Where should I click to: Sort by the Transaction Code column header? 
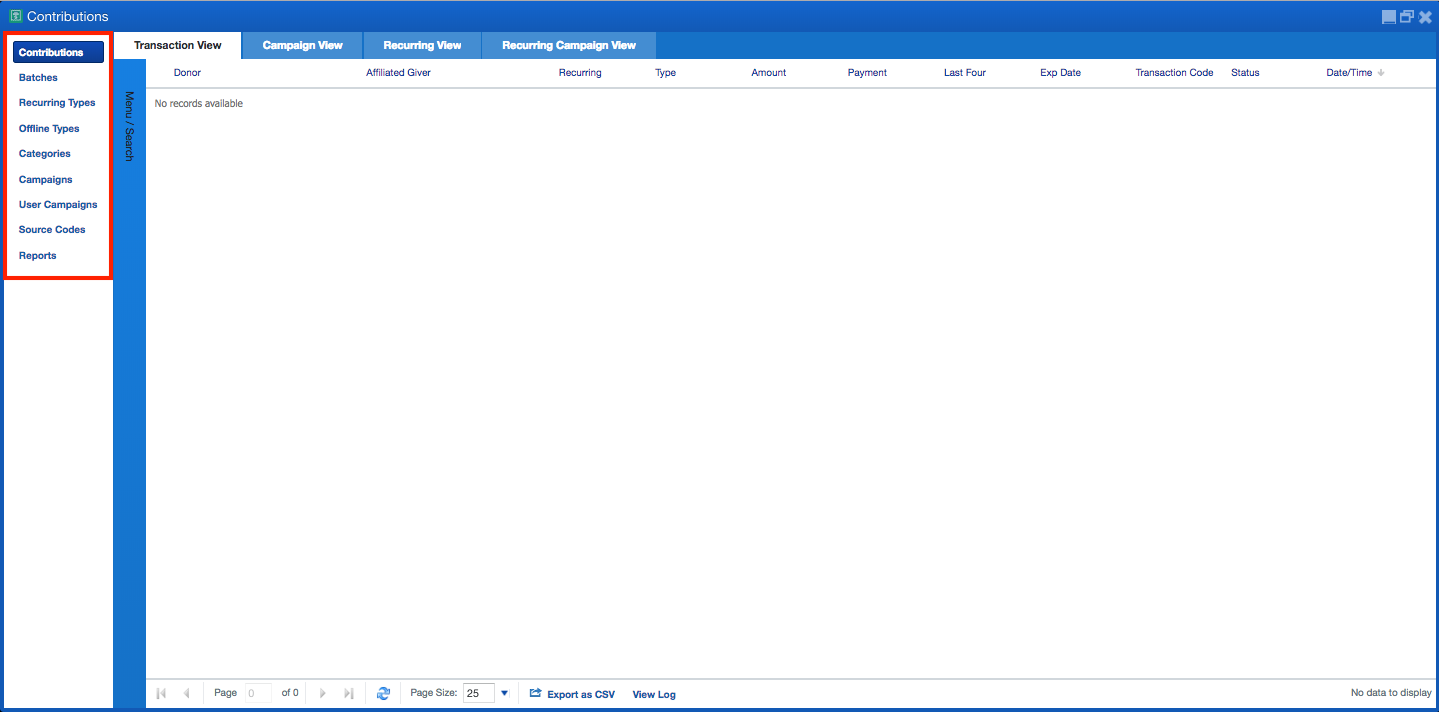pyautogui.click(x=1174, y=73)
